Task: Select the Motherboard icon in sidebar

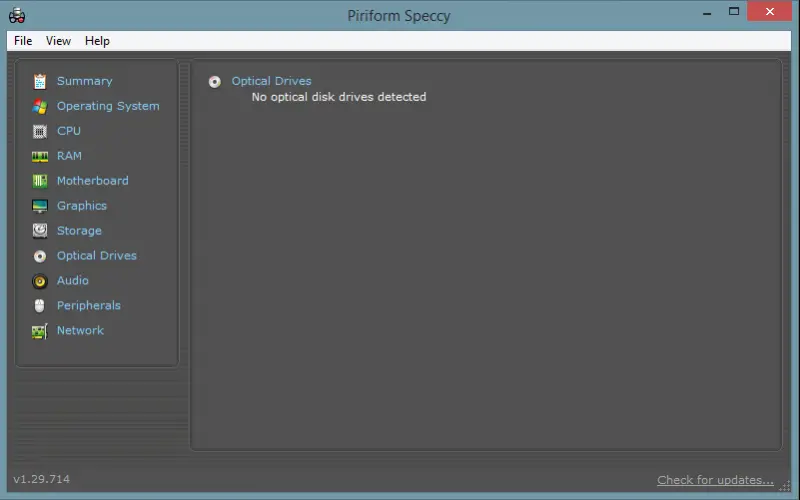Action: (39, 181)
